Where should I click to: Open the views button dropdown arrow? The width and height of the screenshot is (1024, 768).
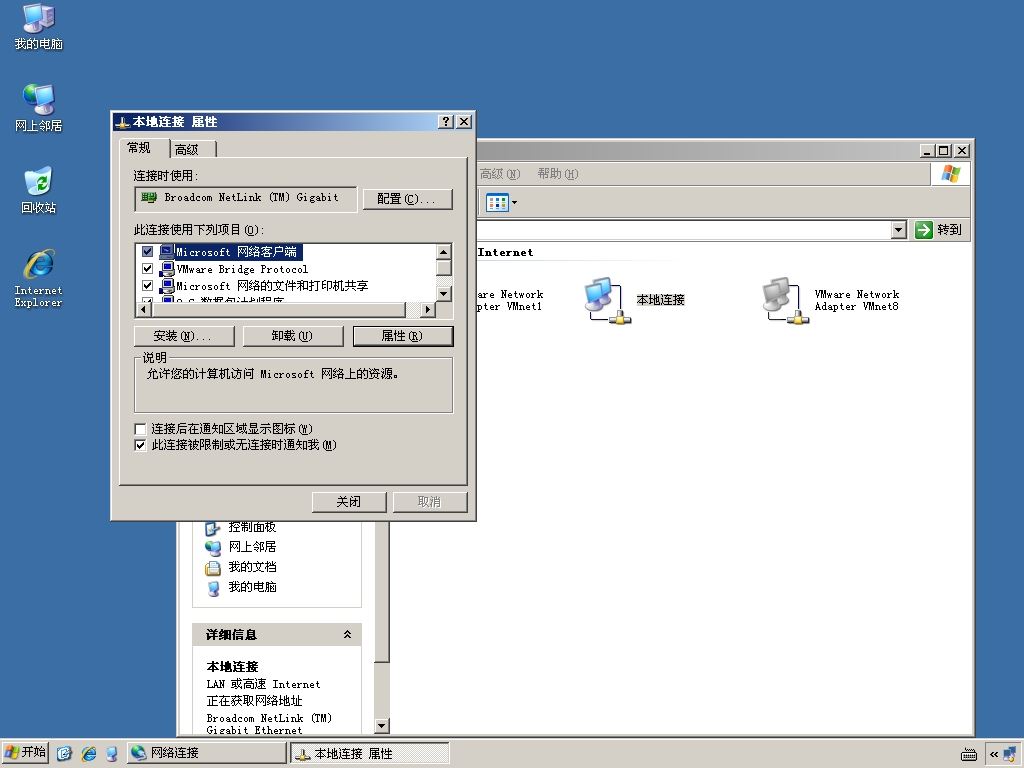(515, 202)
